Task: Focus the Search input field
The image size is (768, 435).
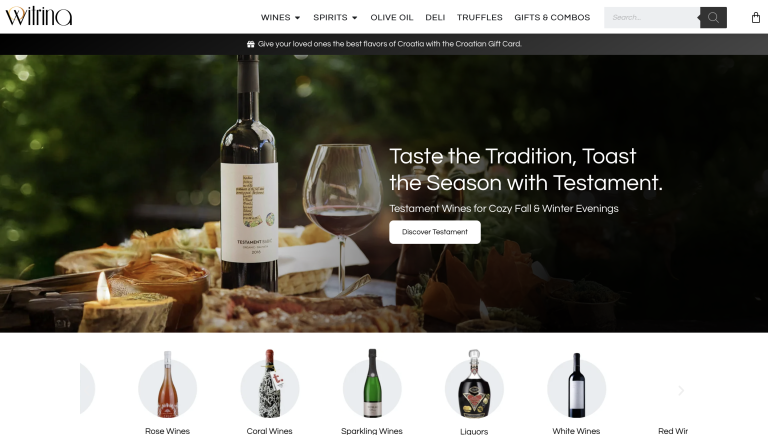Action: click(651, 18)
